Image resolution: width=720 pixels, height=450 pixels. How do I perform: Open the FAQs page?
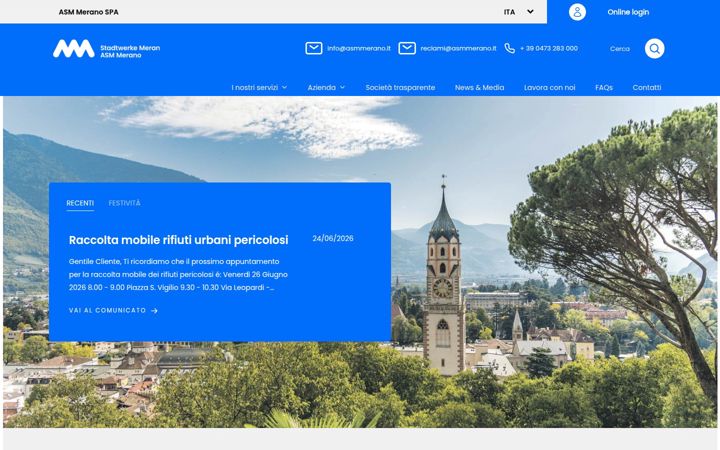click(x=604, y=87)
